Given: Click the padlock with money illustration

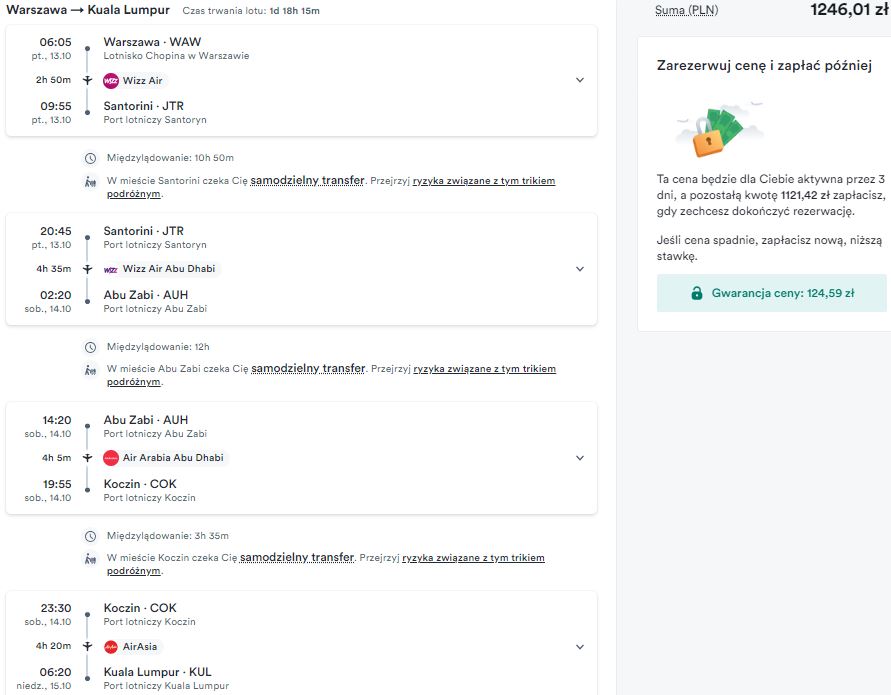Looking at the screenshot, I should (x=719, y=130).
